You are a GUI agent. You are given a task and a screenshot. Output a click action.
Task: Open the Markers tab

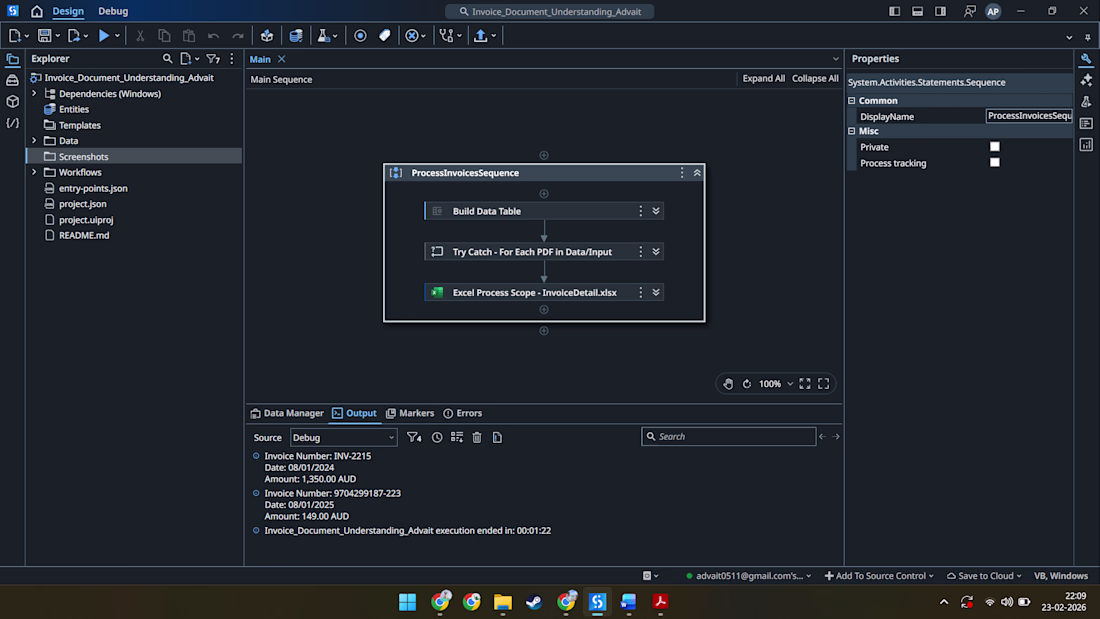pyautogui.click(x=410, y=413)
